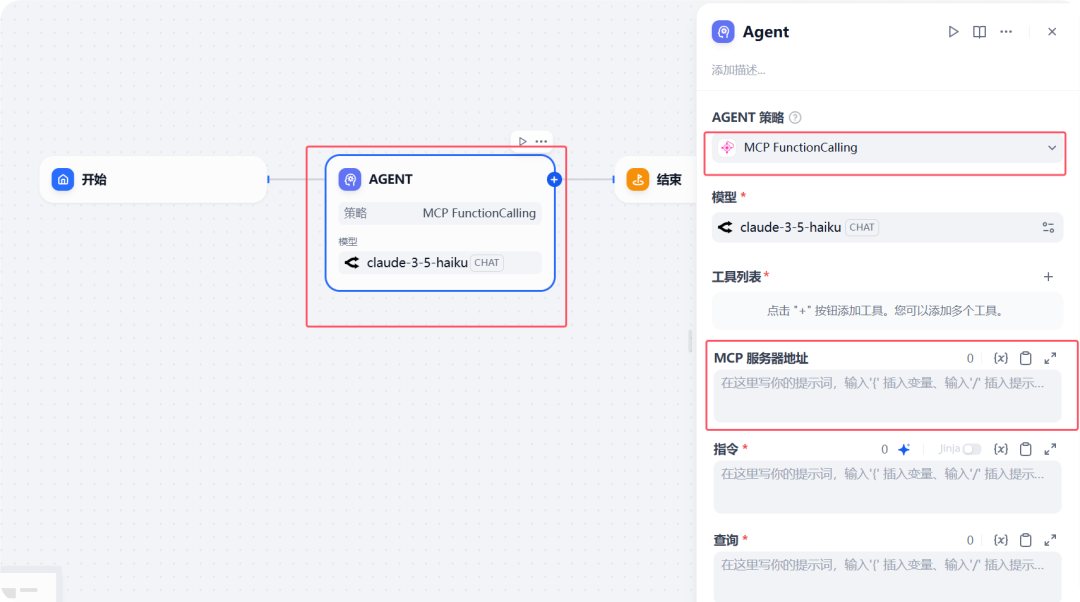Open prompt generator sparkle for 指令
Image resolution: width=1080 pixels, height=602 pixels.
click(903, 449)
